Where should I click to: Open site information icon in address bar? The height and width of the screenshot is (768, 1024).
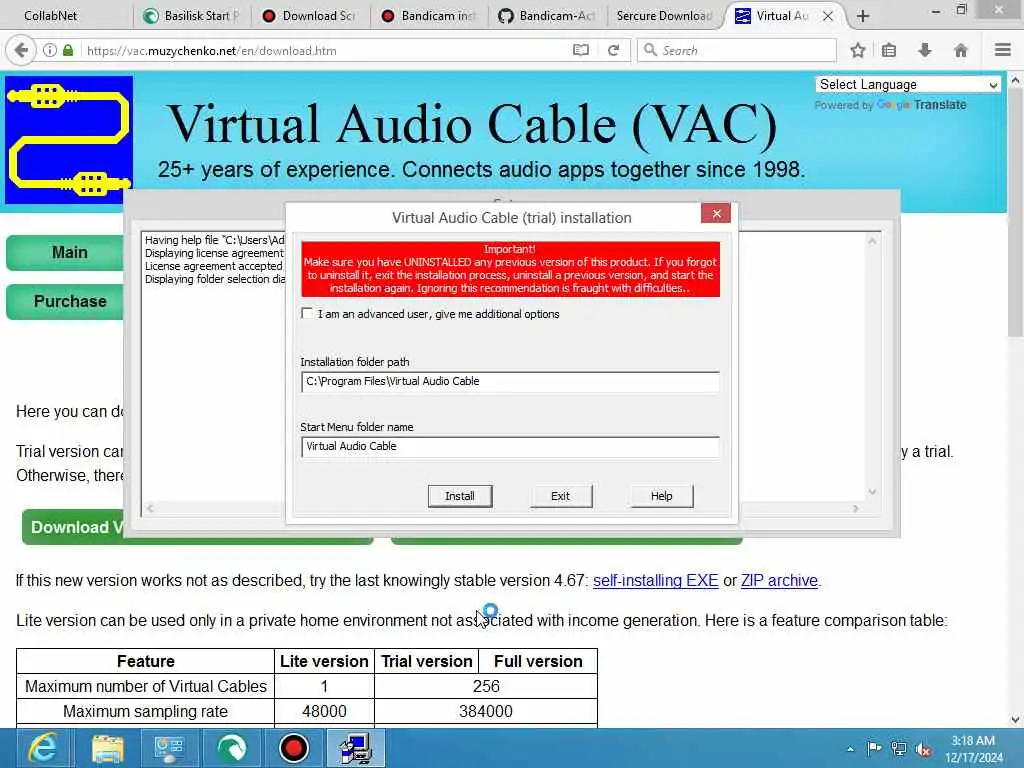pos(50,50)
